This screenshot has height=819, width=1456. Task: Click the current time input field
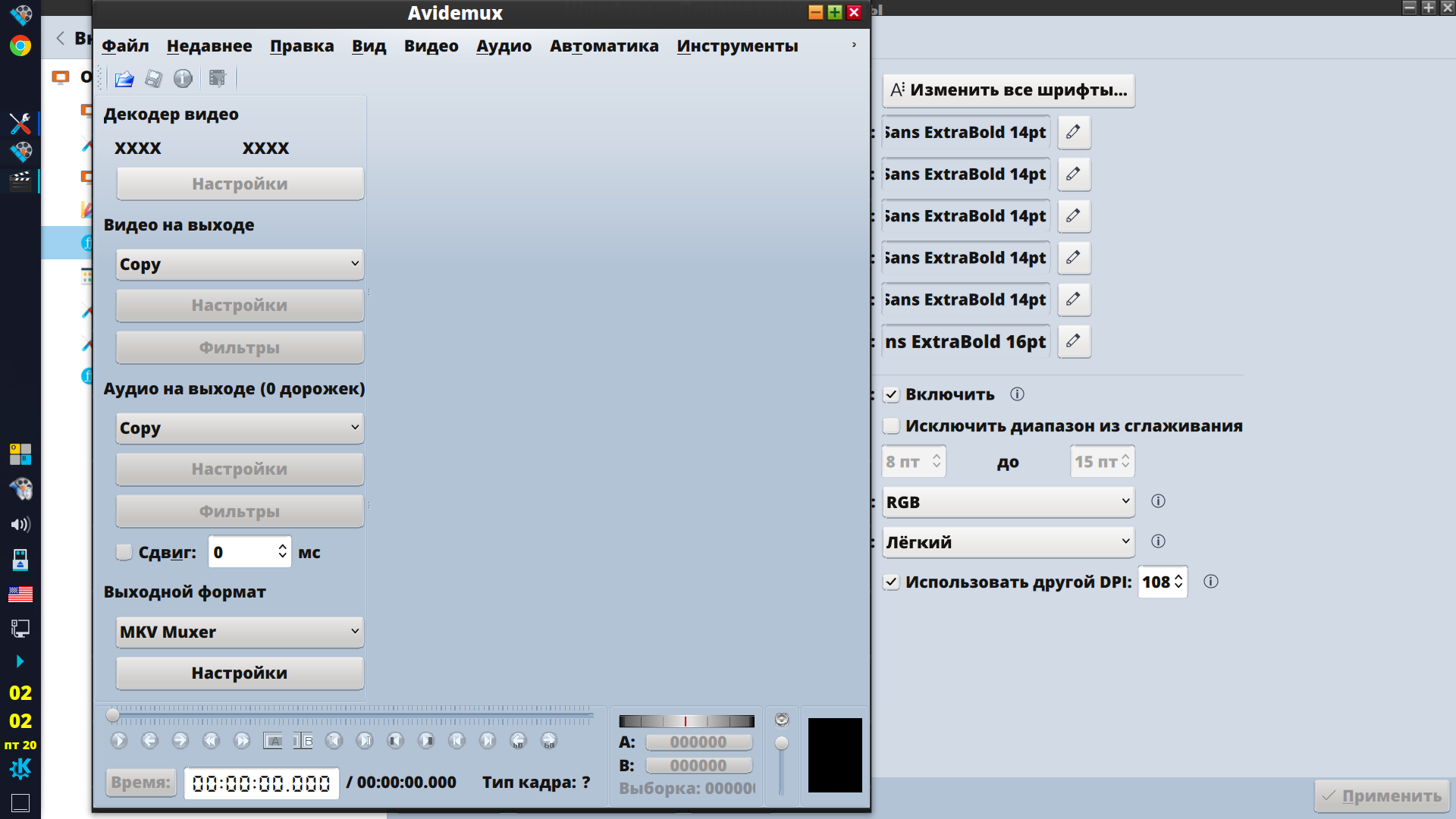261,783
